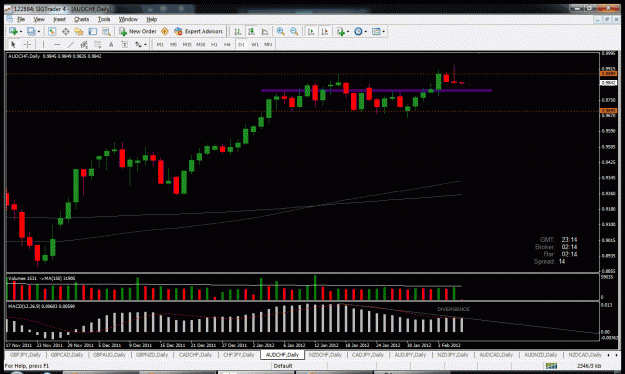This screenshot has width=625, height=374.
Task: Switch to AUDCAD,Daily chart tab
Action: coord(496,355)
